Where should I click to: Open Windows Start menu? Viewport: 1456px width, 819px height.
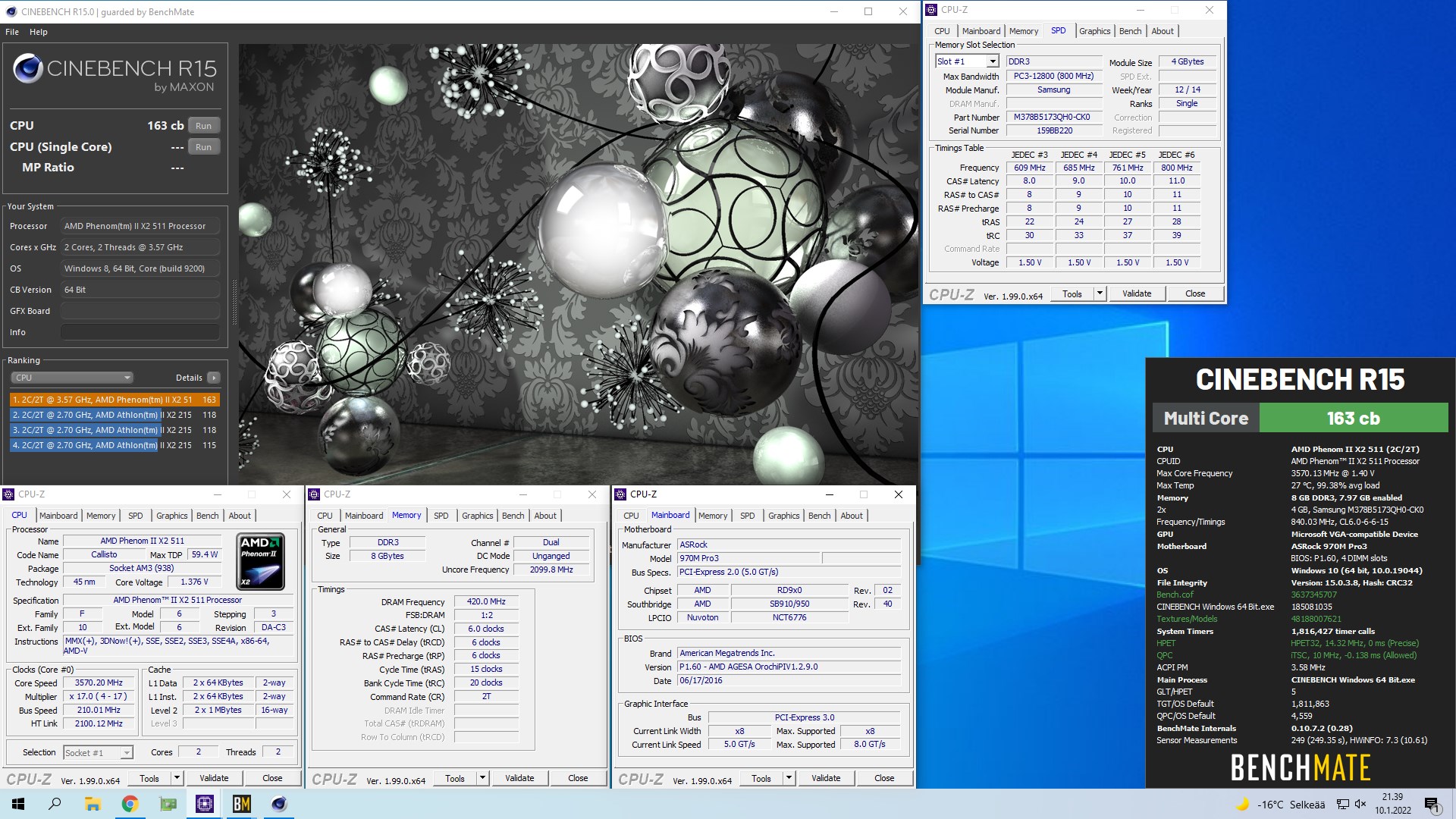18,804
